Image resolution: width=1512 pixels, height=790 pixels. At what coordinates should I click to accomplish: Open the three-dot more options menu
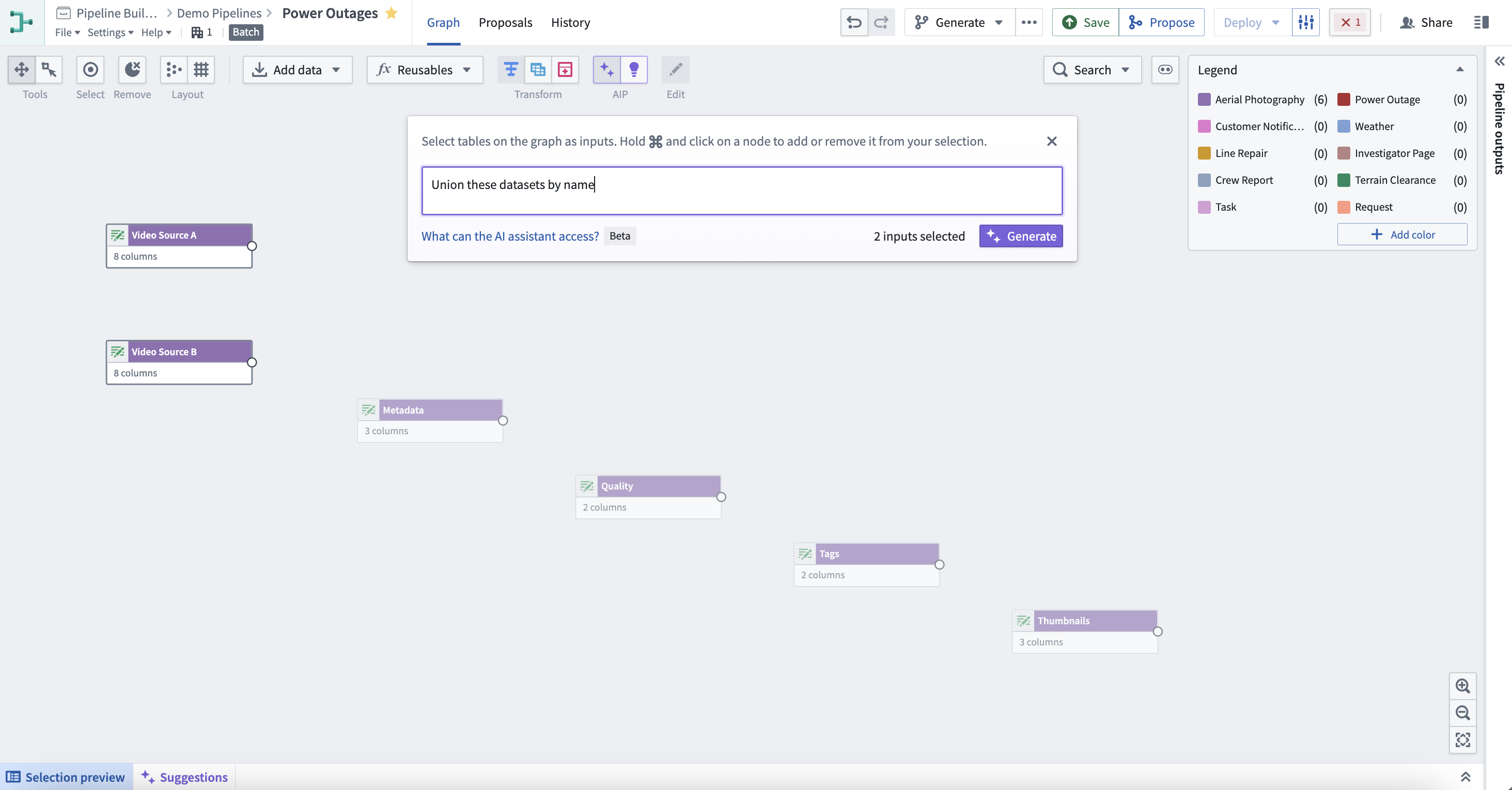coord(1029,22)
